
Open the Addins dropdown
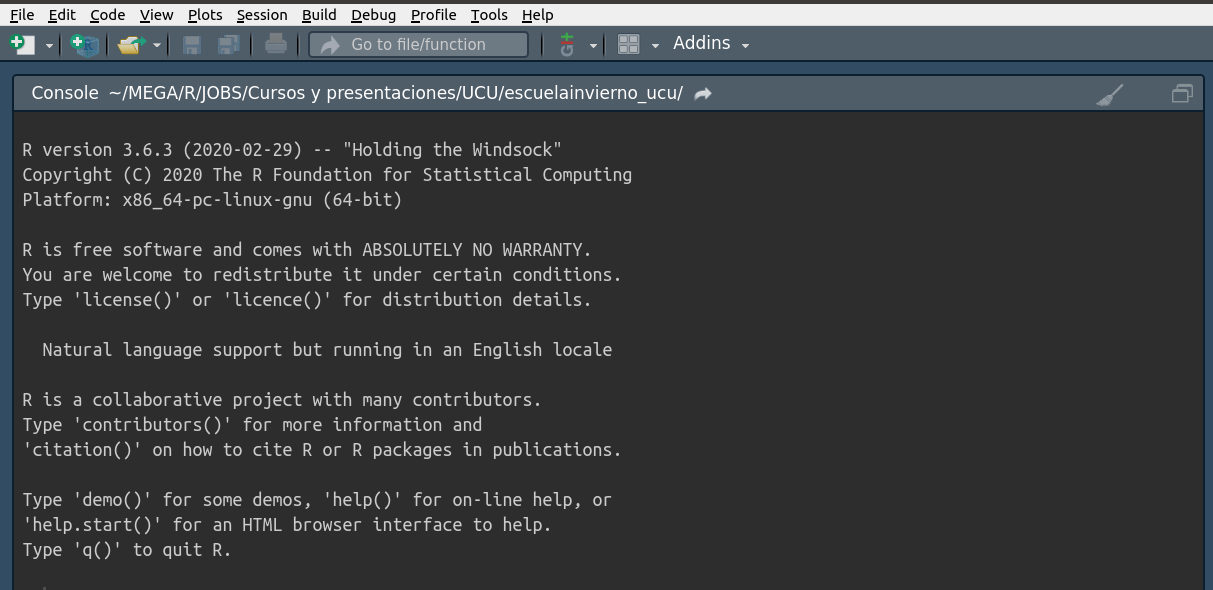(x=711, y=43)
